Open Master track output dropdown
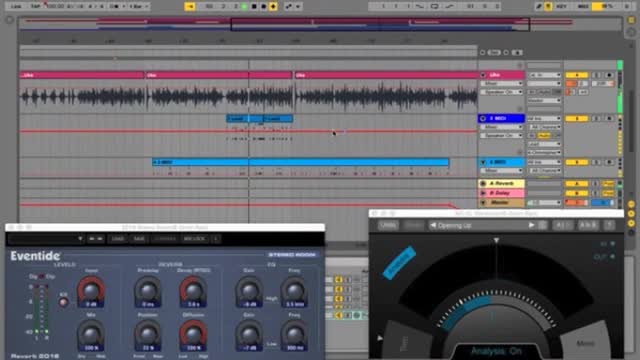 point(544,202)
